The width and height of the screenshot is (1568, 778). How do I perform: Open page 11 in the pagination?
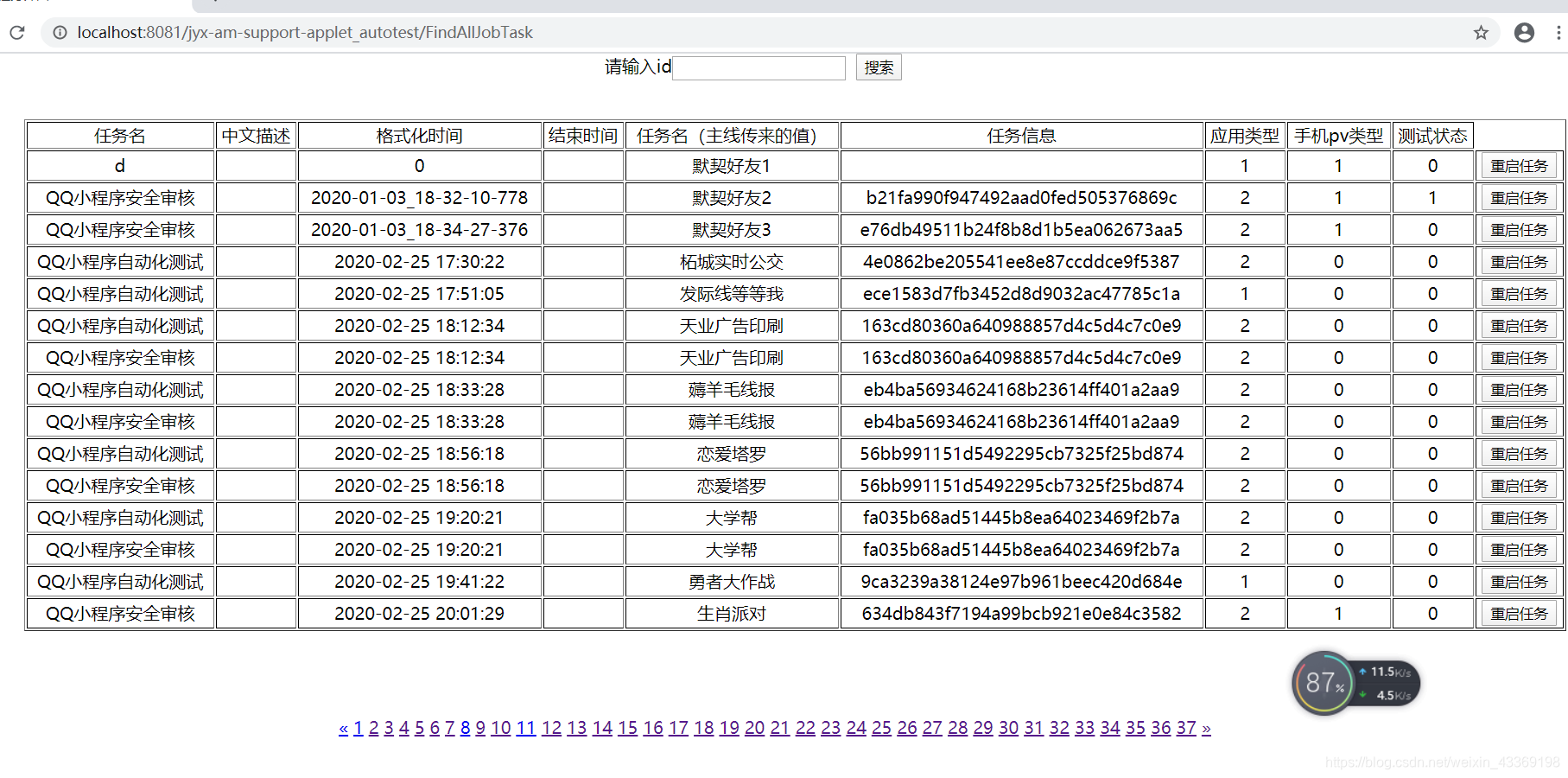526,728
